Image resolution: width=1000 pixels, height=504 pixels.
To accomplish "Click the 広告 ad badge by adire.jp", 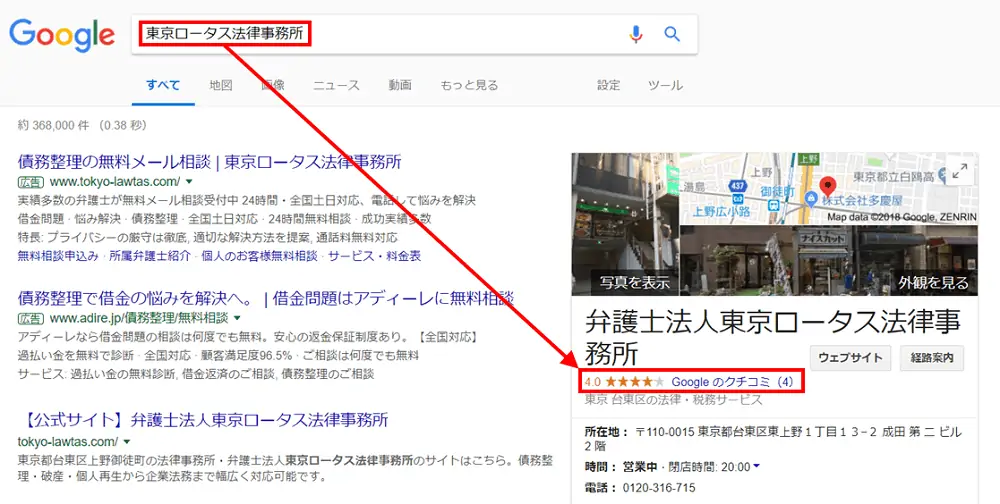I will pyautogui.click(x=31, y=318).
